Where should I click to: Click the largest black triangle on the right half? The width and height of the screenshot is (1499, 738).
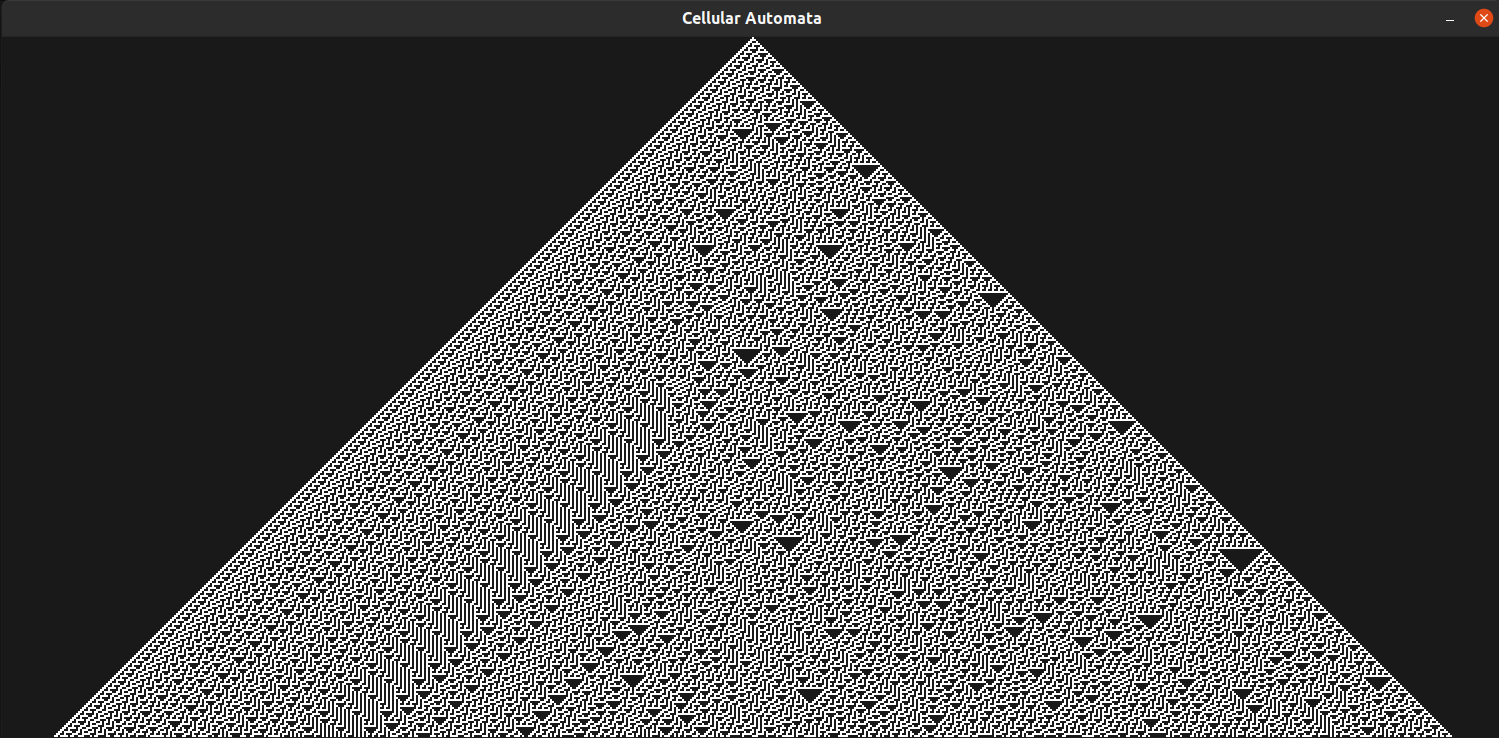1240,555
